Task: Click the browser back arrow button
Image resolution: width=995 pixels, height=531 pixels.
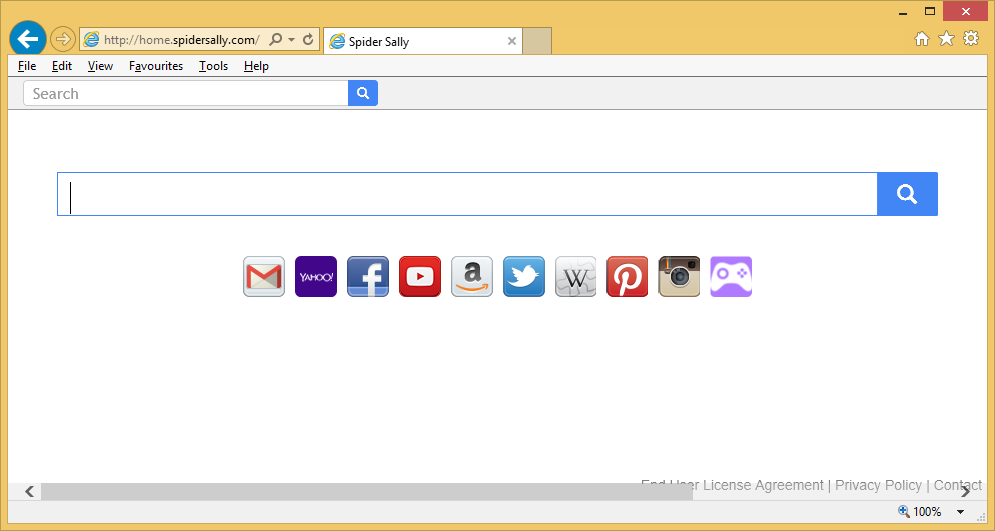Action: pos(28,39)
